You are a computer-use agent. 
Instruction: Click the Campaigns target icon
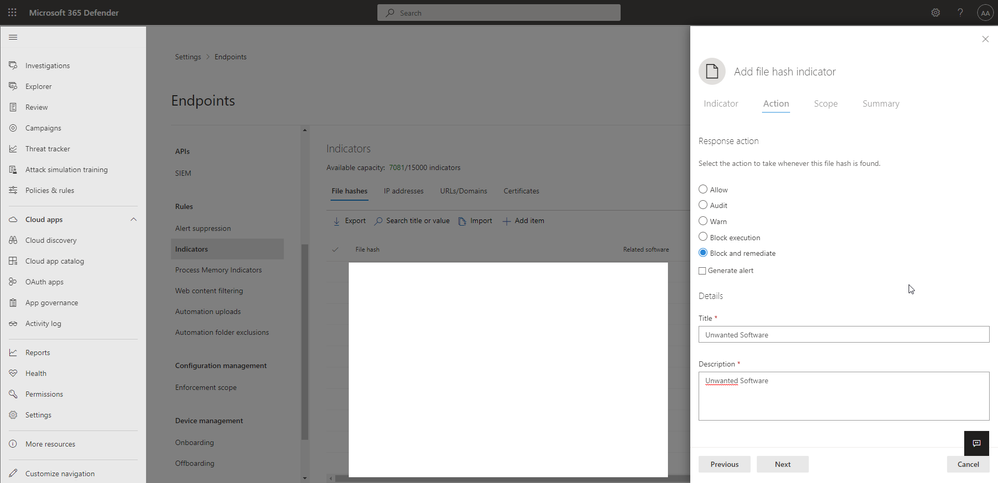[x=13, y=128]
